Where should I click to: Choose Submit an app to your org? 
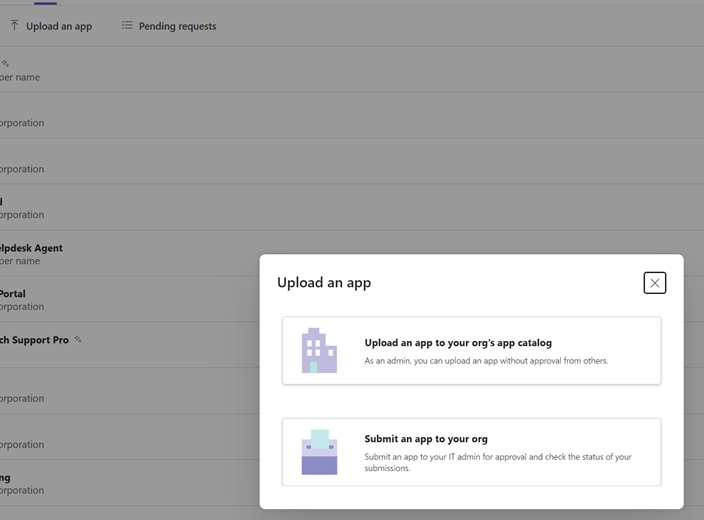click(x=426, y=439)
